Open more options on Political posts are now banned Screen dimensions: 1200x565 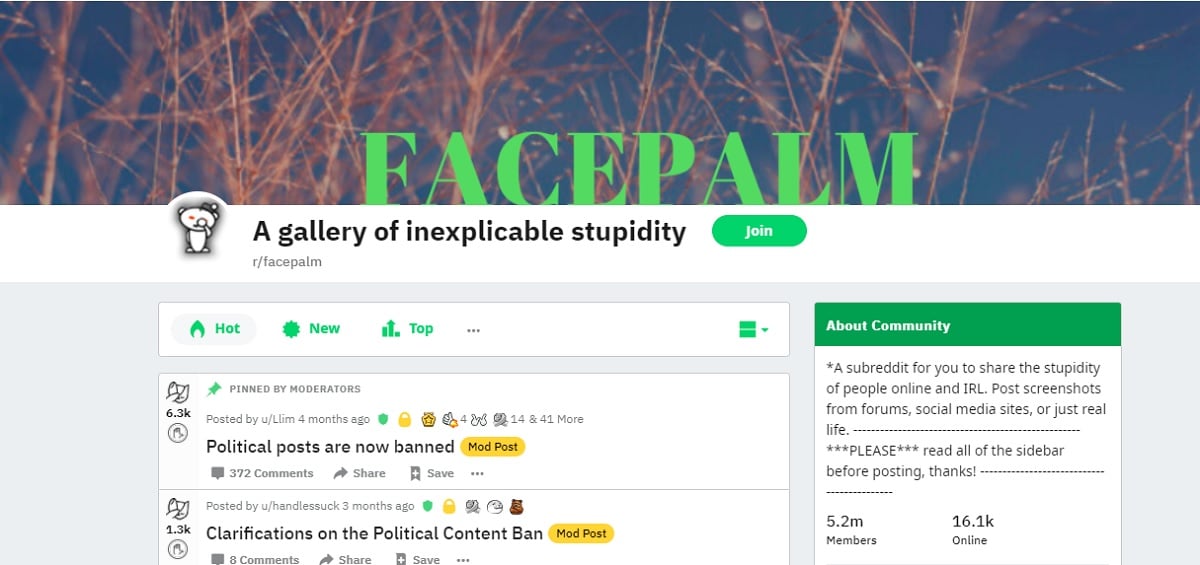tap(478, 473)
